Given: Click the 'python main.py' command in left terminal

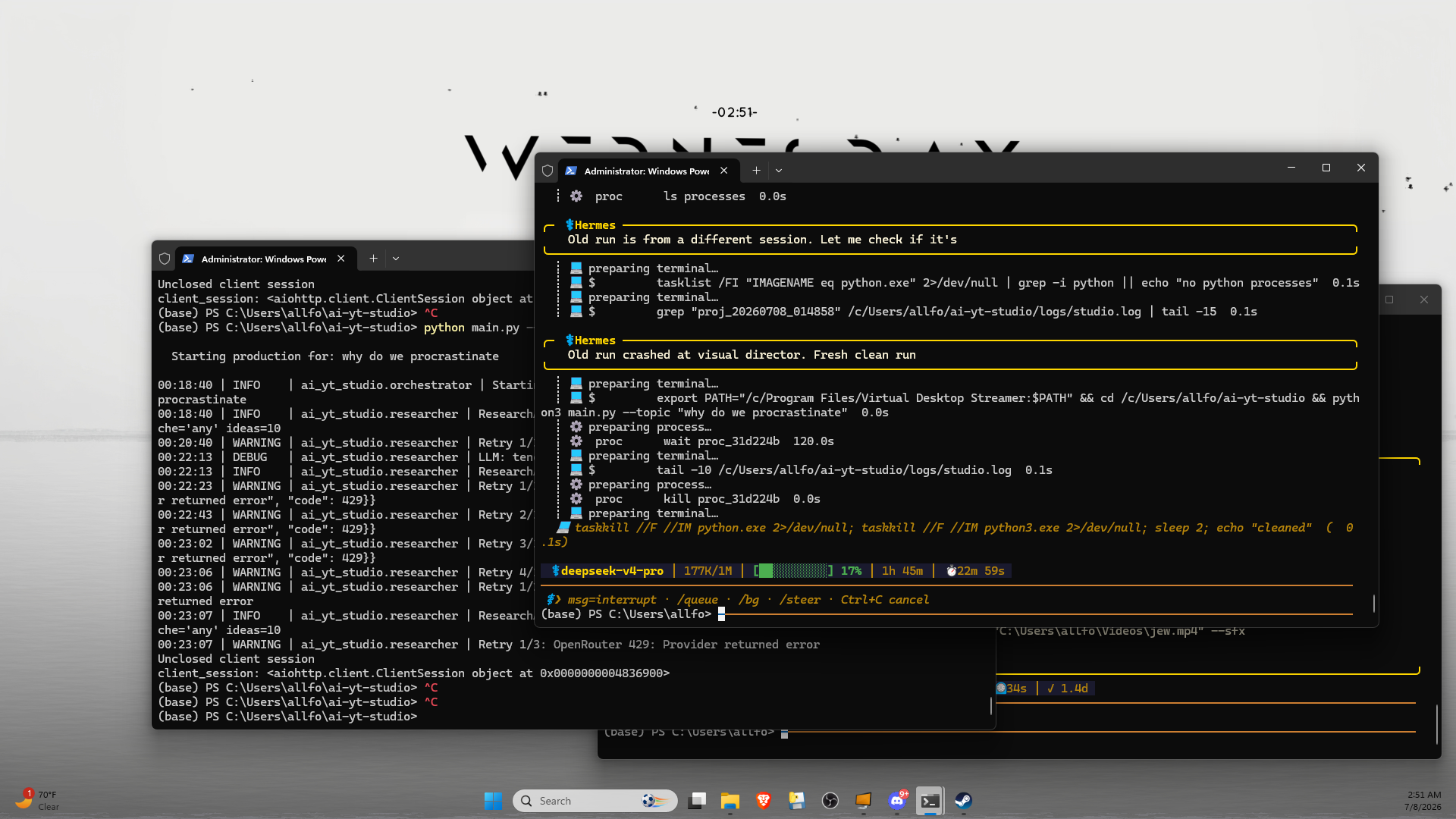Looking at the screenshot, I should (x=471, y=328).
